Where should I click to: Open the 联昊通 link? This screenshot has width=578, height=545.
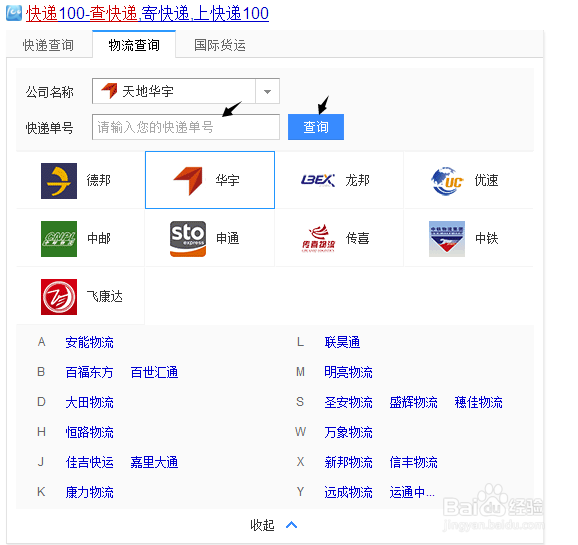342,342
